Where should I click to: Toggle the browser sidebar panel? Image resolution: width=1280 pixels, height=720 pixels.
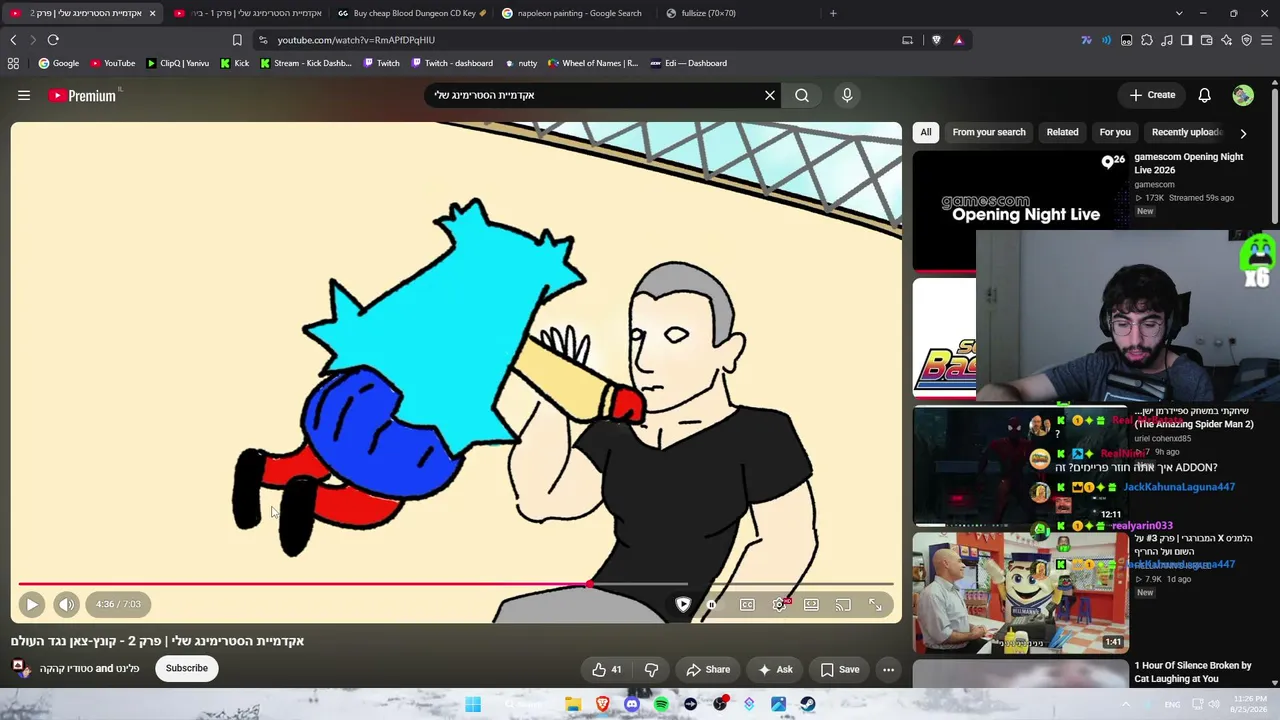click(1186, 40)
